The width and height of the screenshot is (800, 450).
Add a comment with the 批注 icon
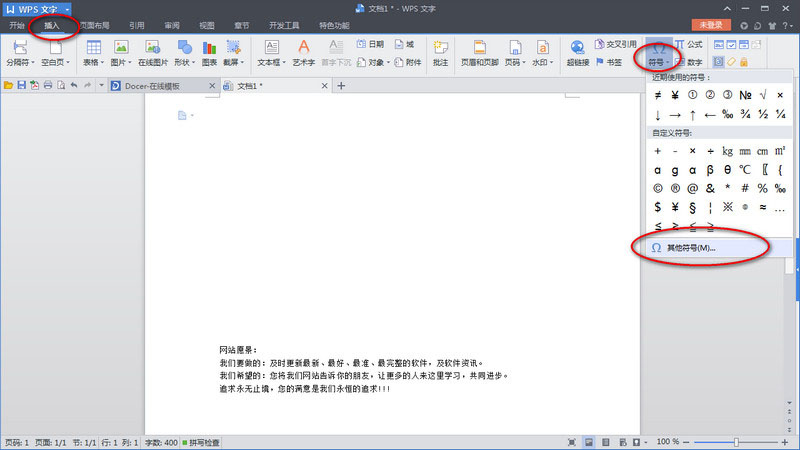439,52
